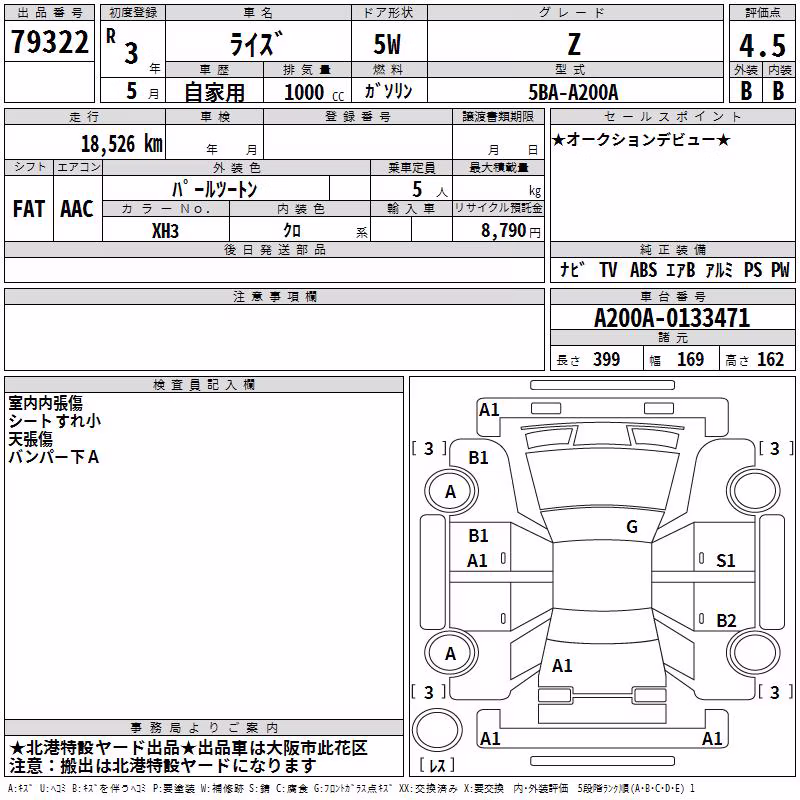The width and height of the screenshot is (800, 800).
Task: Select mileage 18,526 km
Action: click(122, 143)
